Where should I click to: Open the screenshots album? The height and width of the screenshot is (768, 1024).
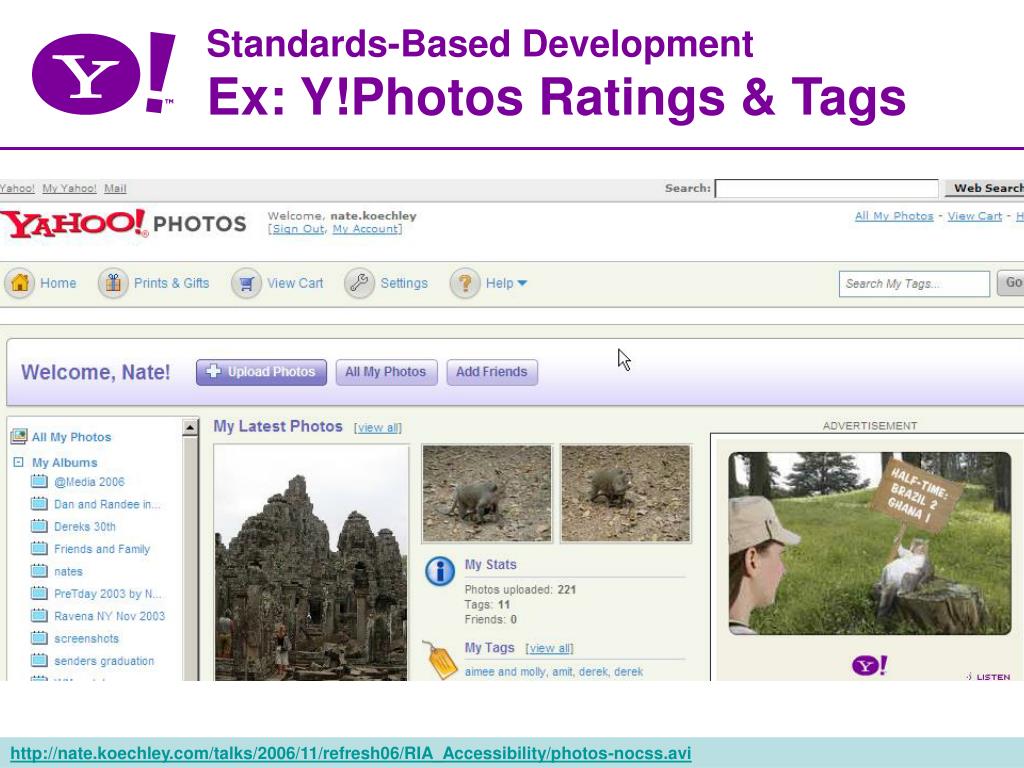pos(86,639)
